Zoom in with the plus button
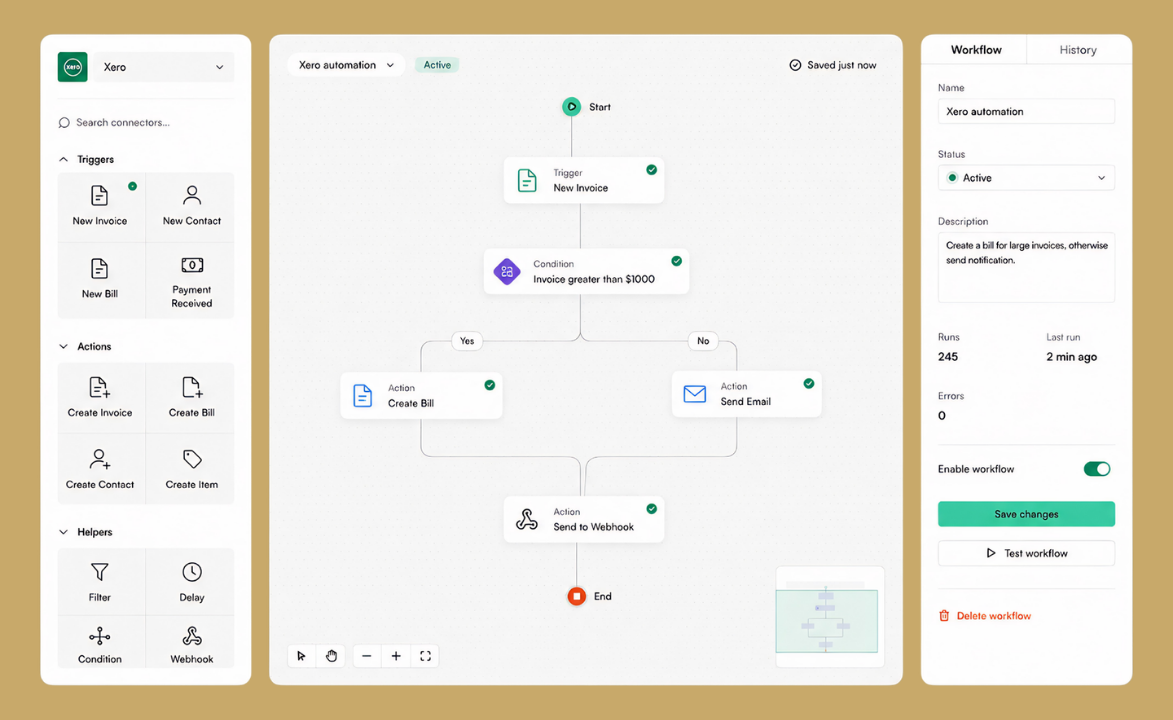The height and width of the screenshot is (720, 1173). [396, 656]
